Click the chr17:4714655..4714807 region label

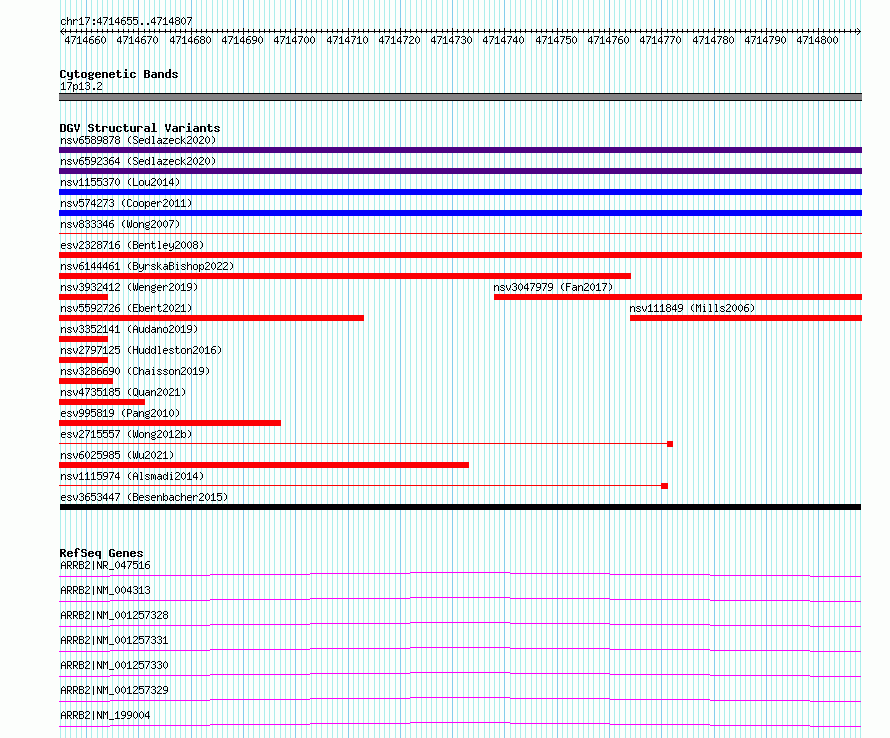pyautogui.click(x=126, y=21)
